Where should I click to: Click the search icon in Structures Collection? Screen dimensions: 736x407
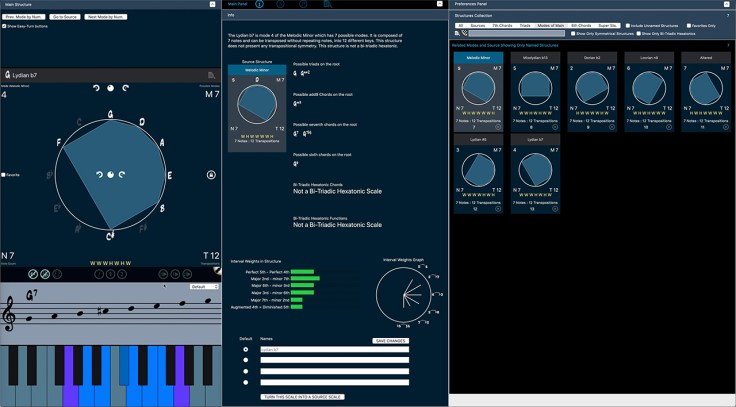(456, 33)
